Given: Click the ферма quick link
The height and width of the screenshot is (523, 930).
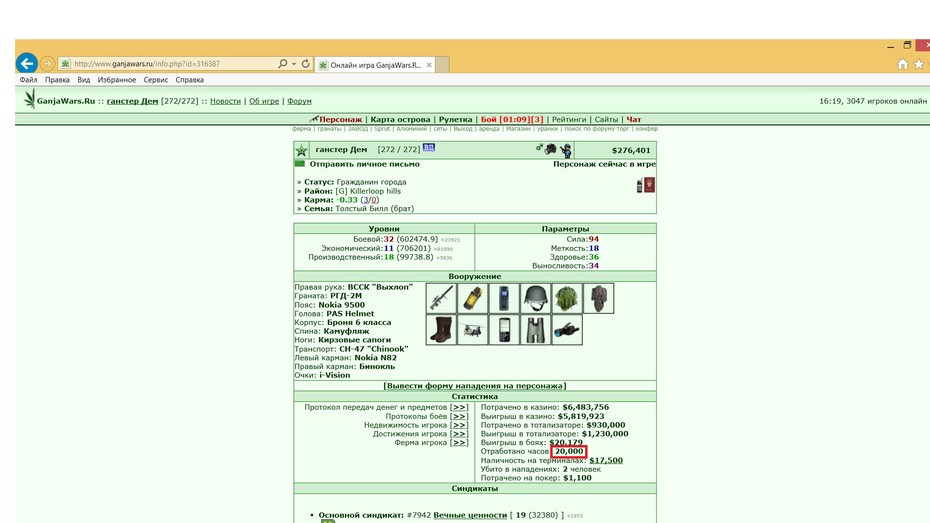Looking at the screenshot, I should (301, 129).
